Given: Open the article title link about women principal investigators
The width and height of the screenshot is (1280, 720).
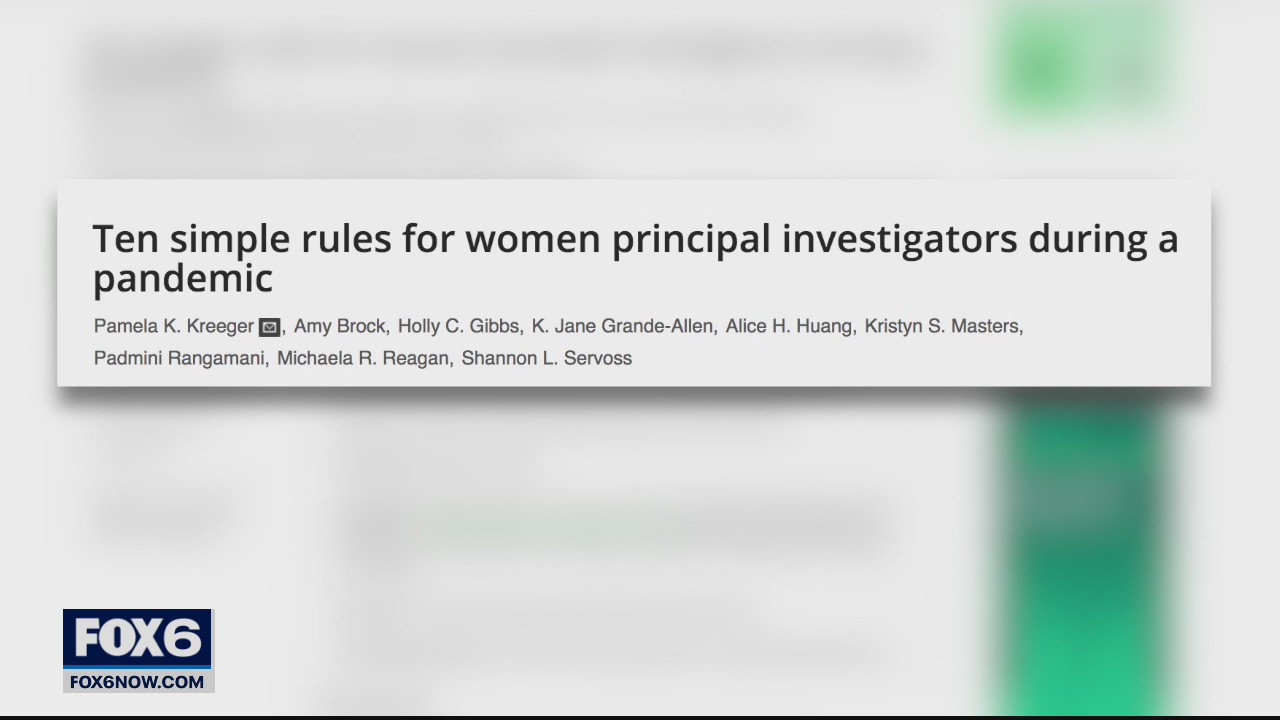Looking at the screenshot, I should [x=635, y=258].
